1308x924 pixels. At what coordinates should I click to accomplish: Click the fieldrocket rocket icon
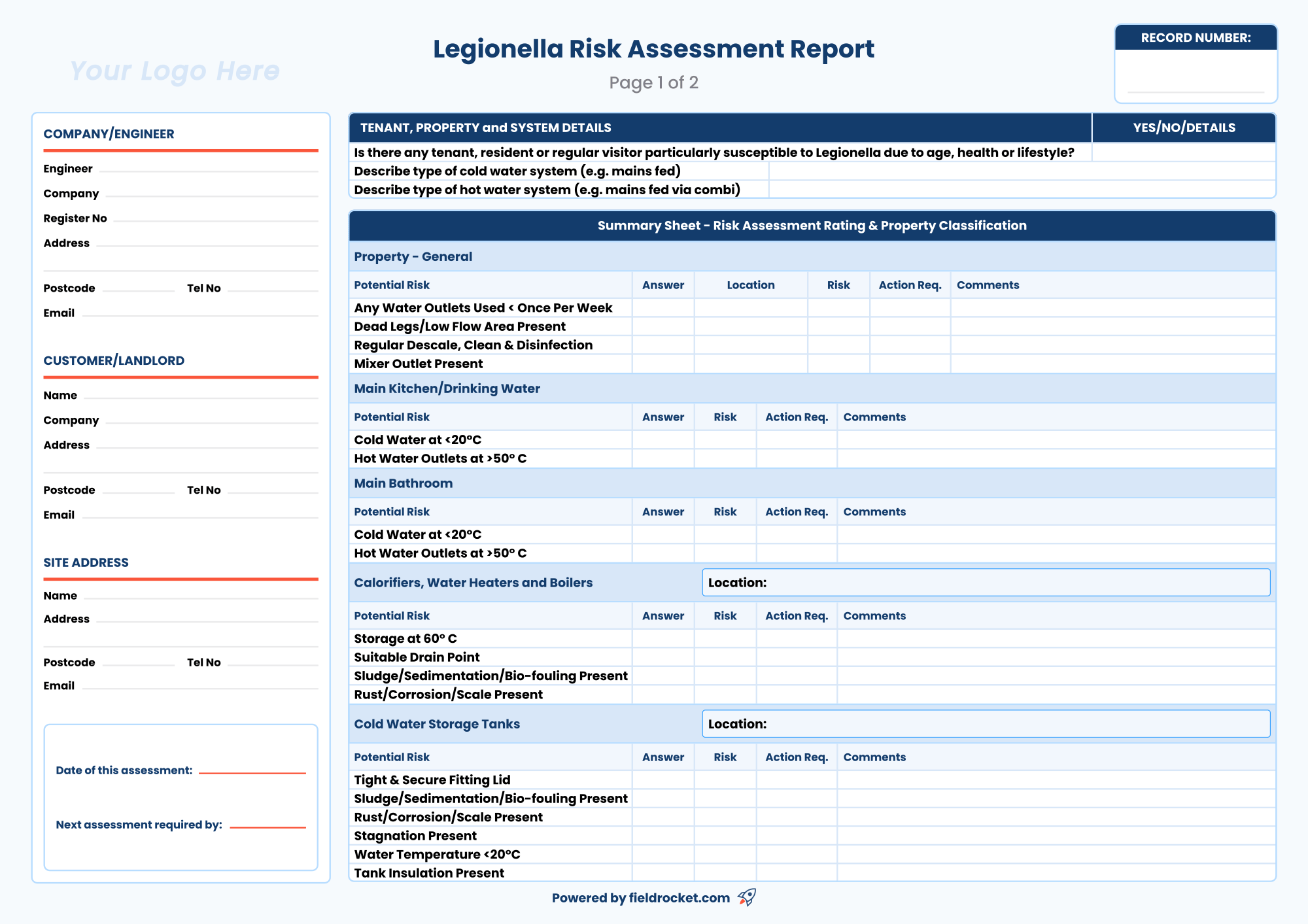click(746, 898)
